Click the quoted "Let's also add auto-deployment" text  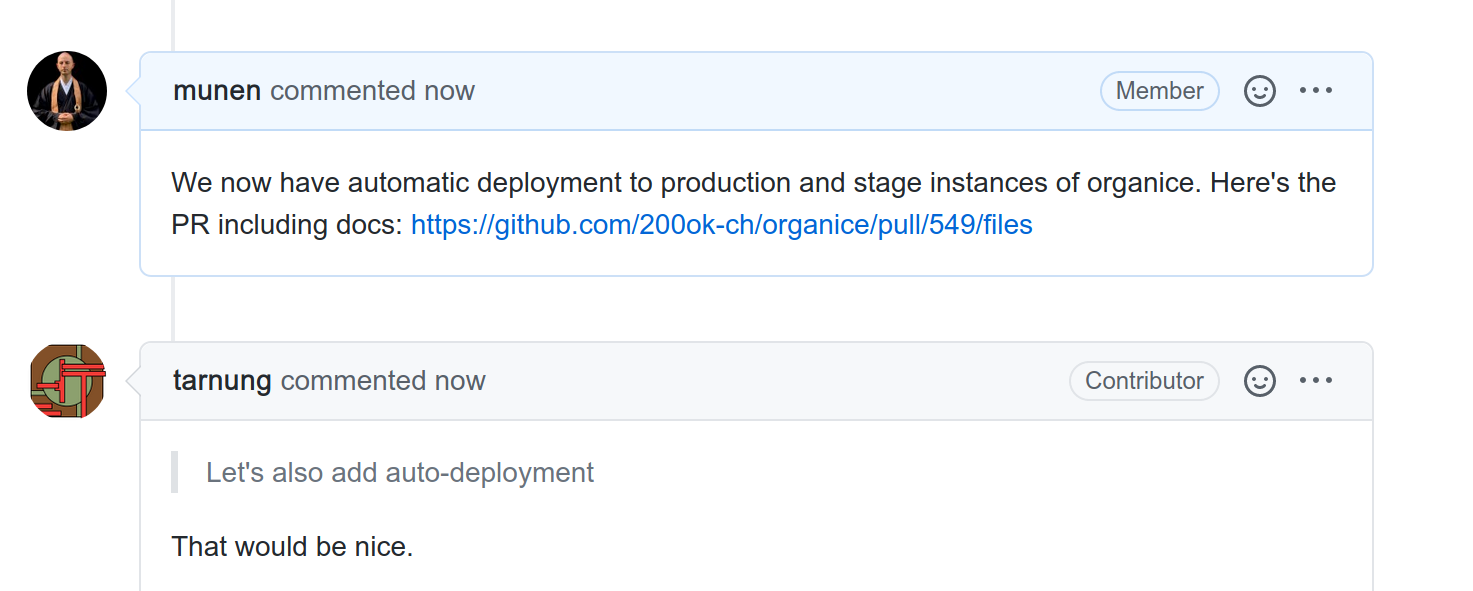pos(400,472)
